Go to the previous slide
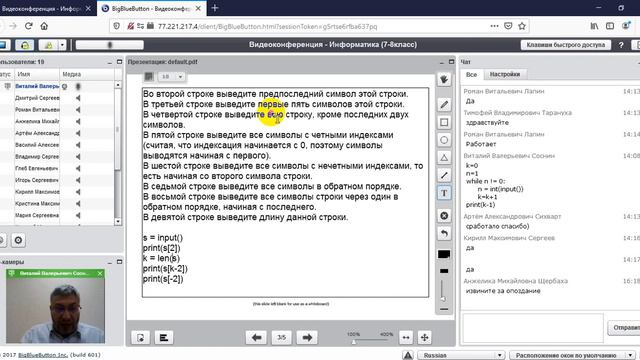 coord(256,338)
